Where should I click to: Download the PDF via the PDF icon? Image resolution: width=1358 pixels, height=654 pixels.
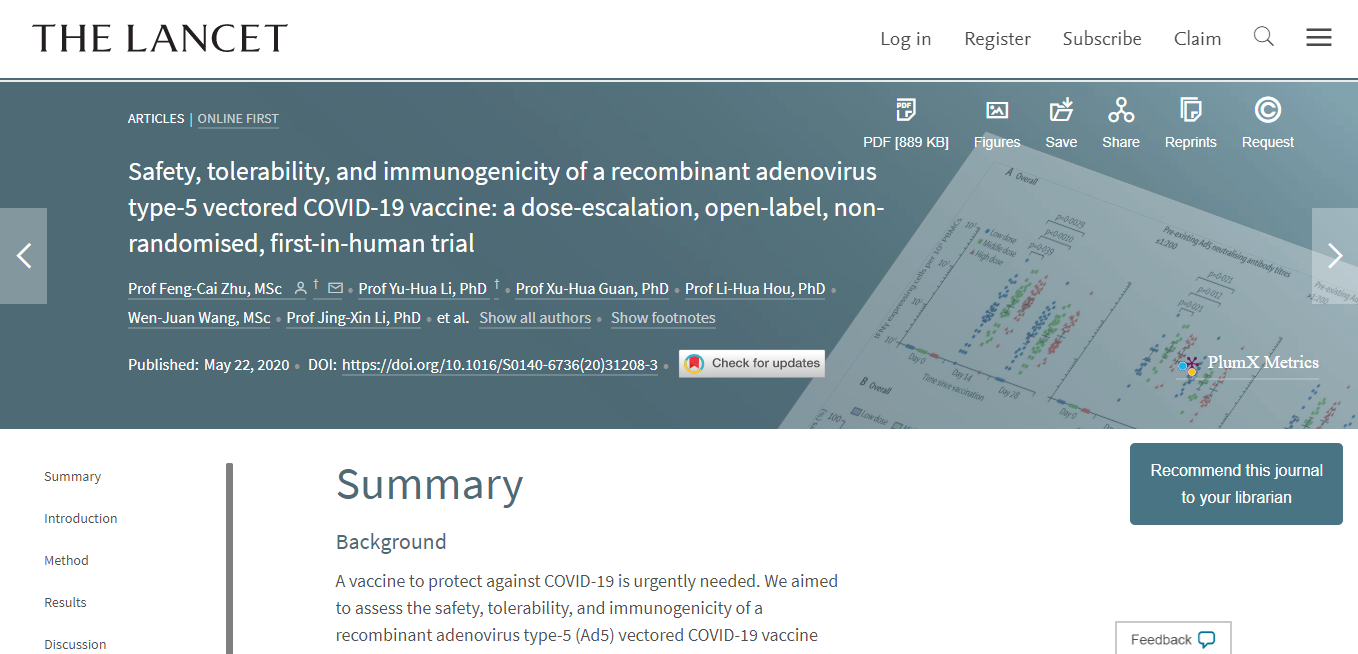pos(905,111)
